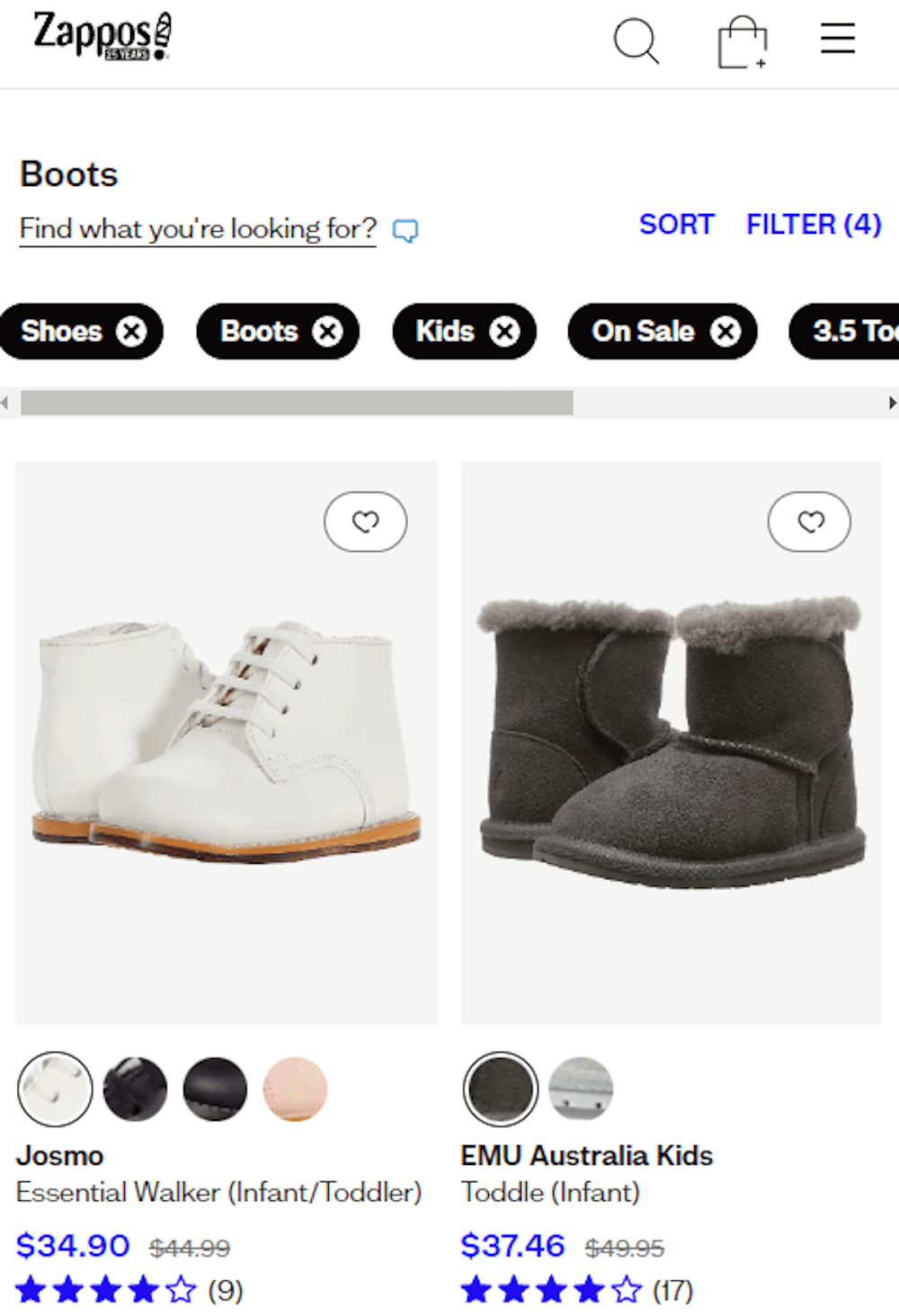This screenshot has width=899, height=1316.
Task: Open the chat bubble icon next to search prompt
Action: pos(406,231)
